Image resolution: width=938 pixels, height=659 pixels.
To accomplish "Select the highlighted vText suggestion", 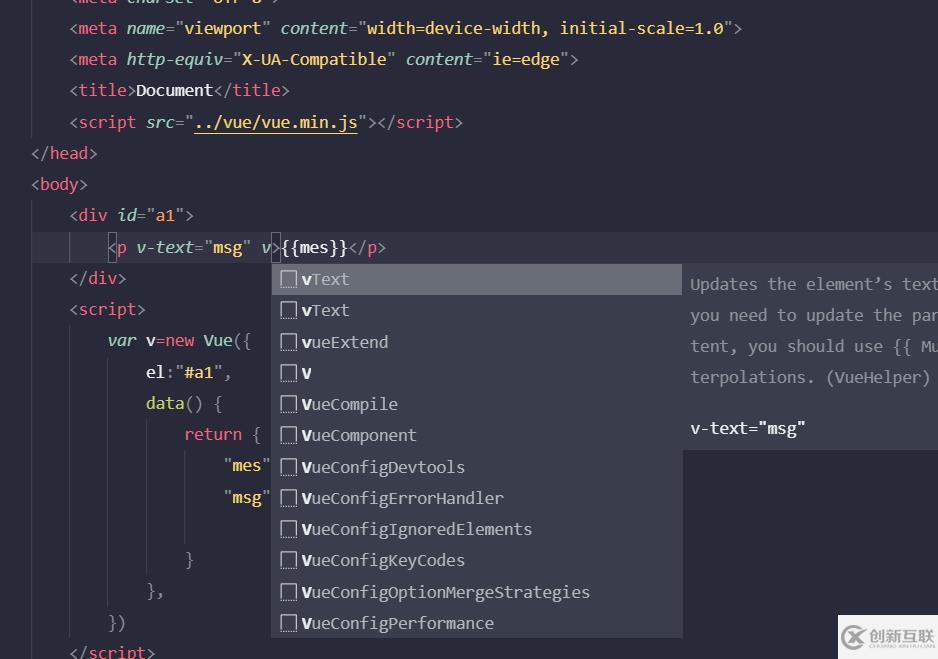I will [477, 279].
